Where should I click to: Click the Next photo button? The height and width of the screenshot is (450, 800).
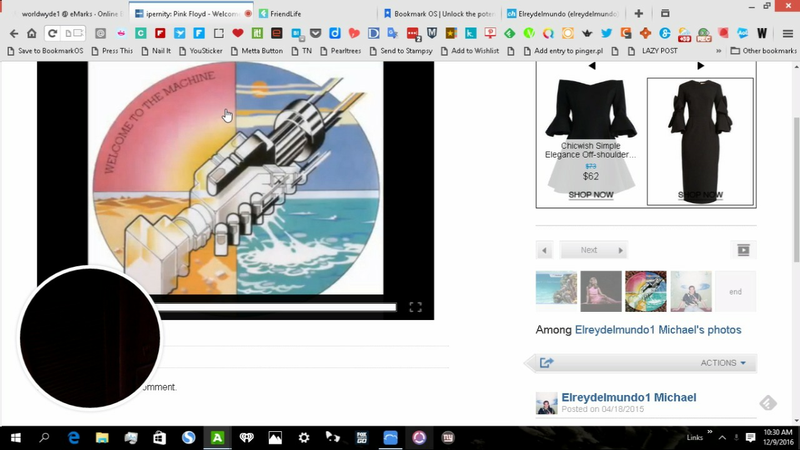pyautogui.click(x=593, y=250)
